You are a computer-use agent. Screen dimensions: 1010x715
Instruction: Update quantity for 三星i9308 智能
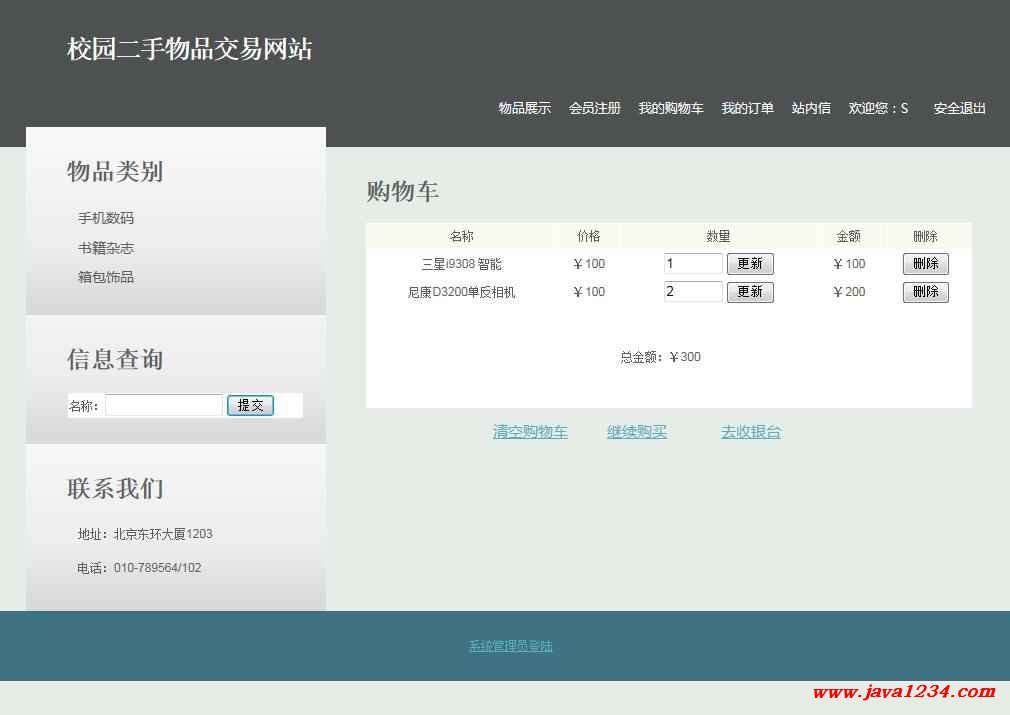[x=750, y=264]
